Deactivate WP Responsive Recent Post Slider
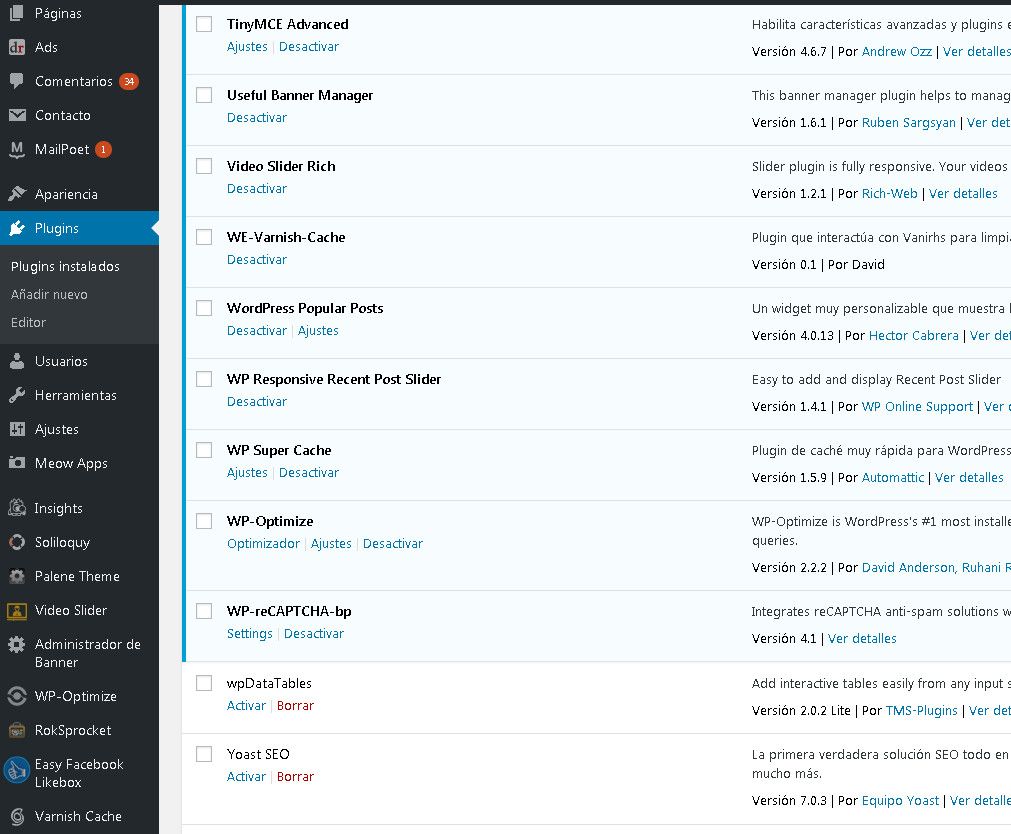This screenshot has width=1011, height=834. (x=257, y=401)
